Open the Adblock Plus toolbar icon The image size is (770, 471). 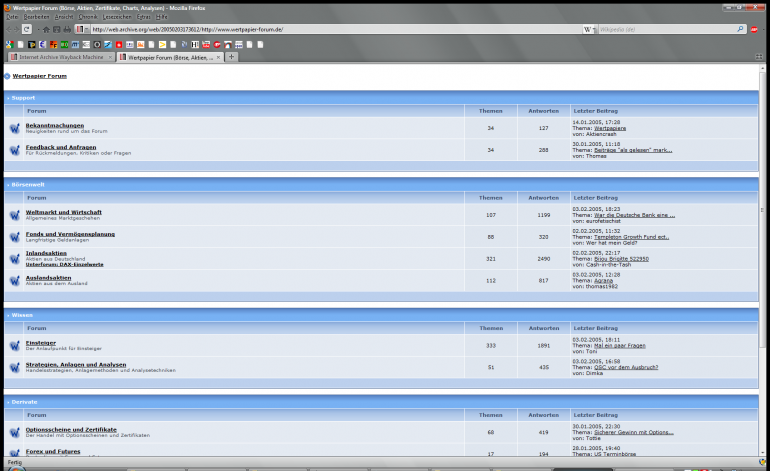tap(754, 29)
